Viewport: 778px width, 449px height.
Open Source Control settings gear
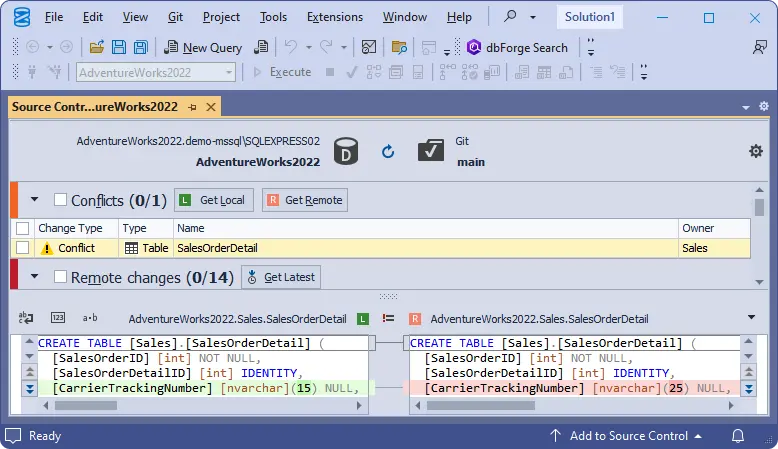(756, 151)
